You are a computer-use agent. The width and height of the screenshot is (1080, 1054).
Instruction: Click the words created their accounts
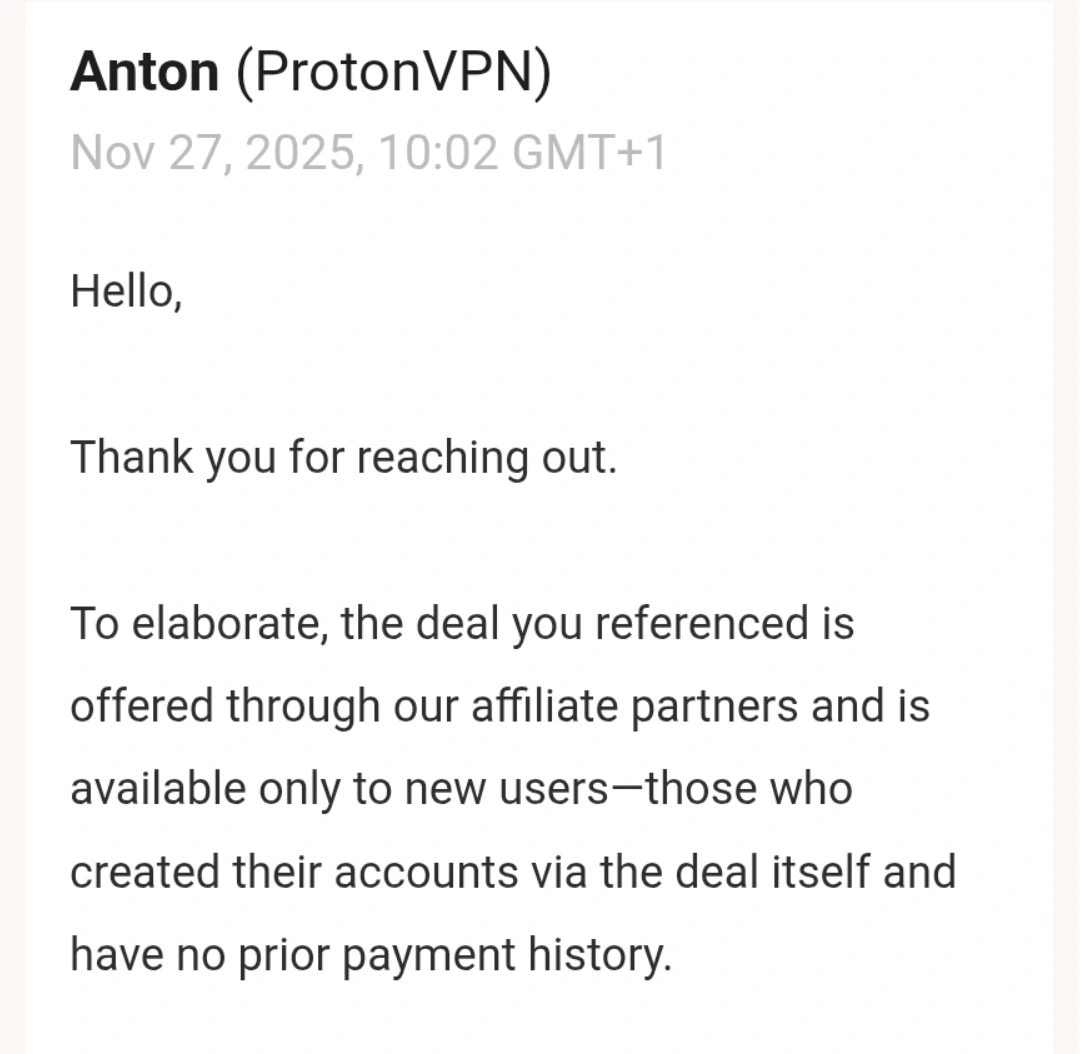294,872
